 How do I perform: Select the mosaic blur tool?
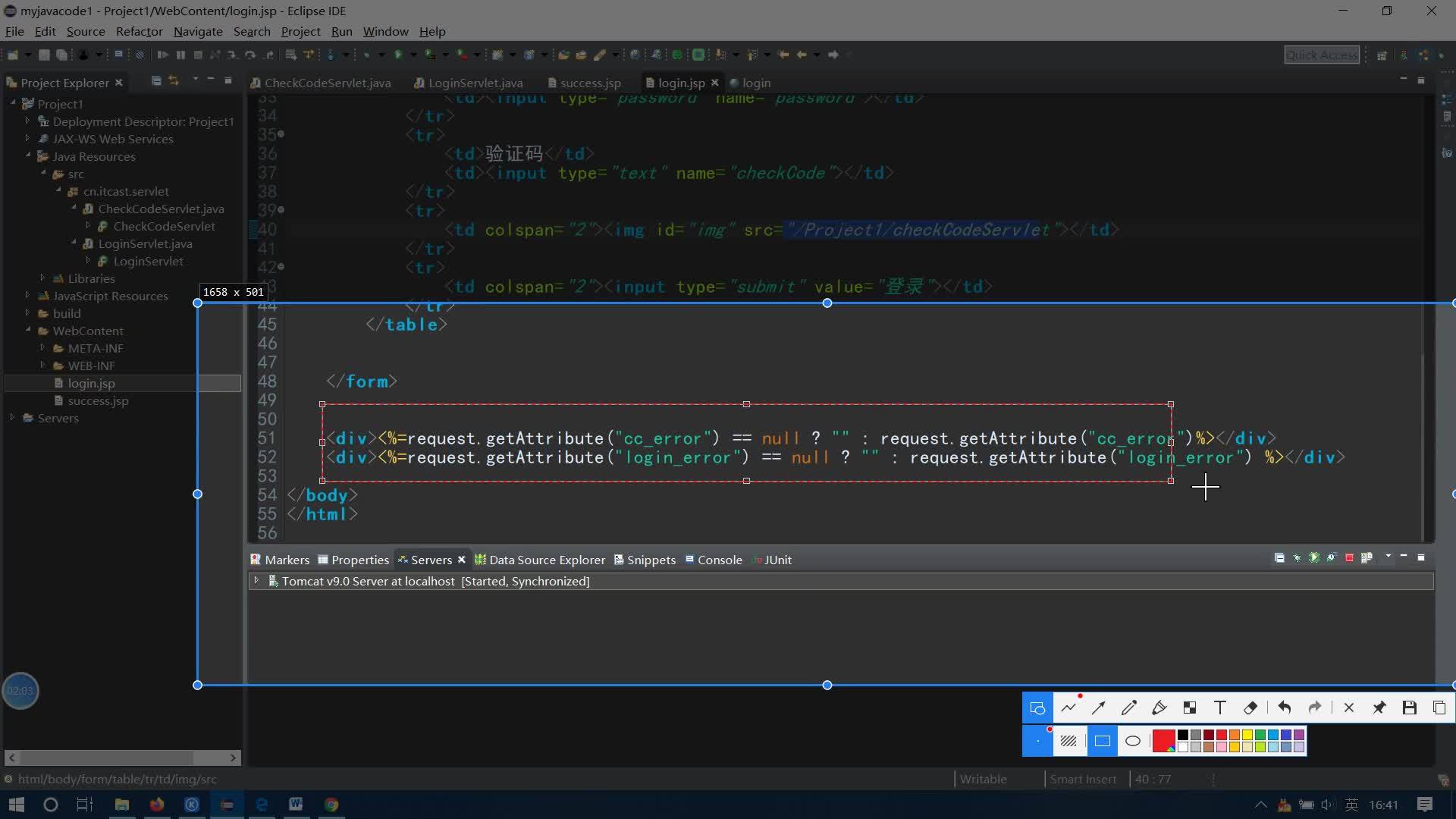(1190, 708)
